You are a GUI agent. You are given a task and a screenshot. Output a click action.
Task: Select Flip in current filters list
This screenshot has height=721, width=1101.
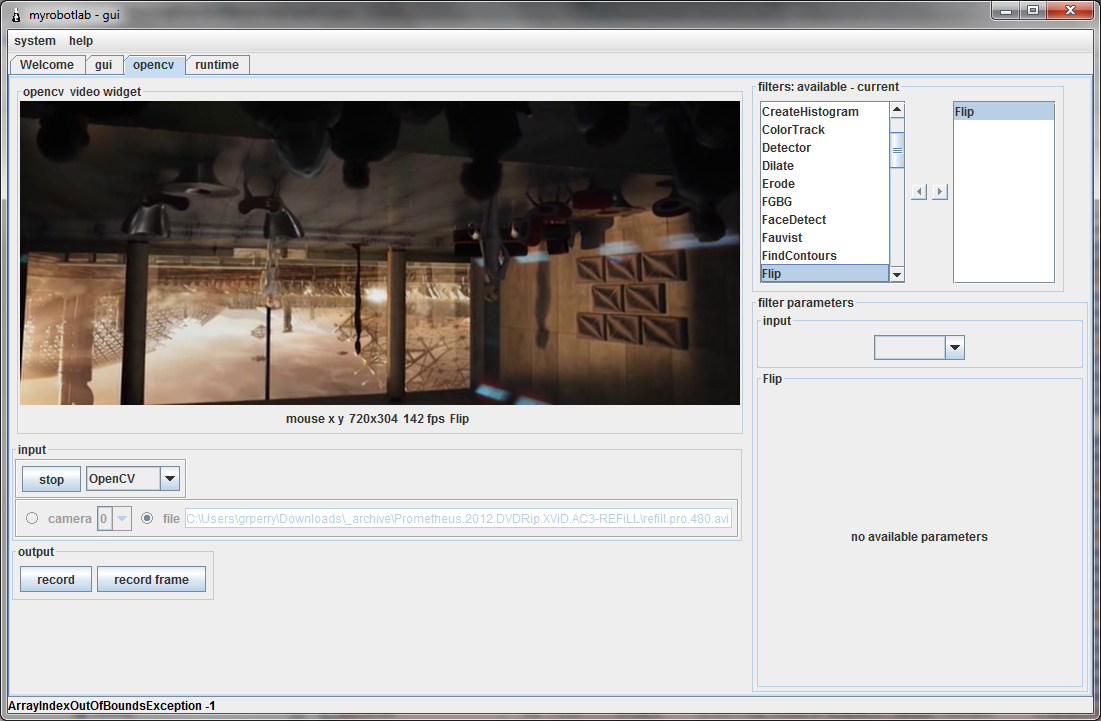(x=1004, y=112)
